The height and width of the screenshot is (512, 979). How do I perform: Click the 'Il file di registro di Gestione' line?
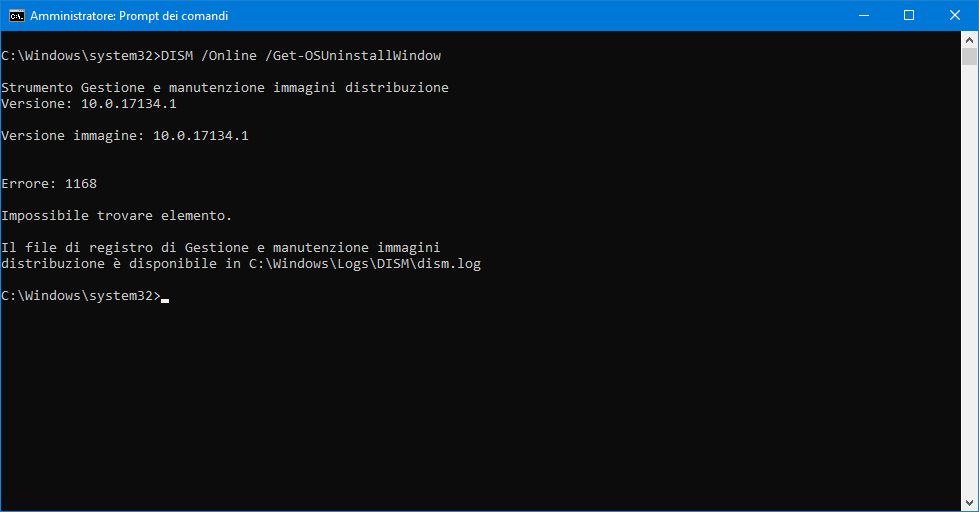(221, 248)
